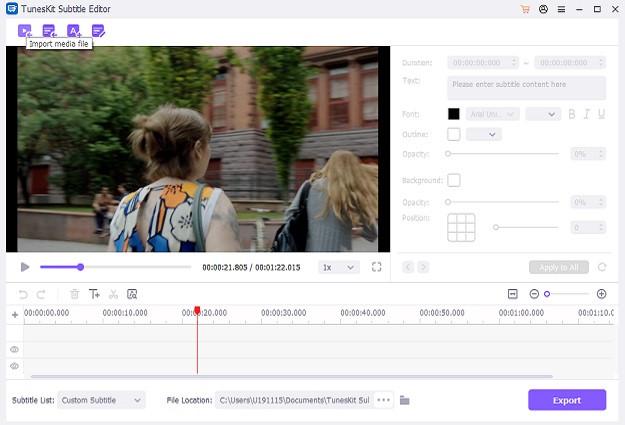
Task: Open the output folder icon
Action: click(x=405, y=400)
